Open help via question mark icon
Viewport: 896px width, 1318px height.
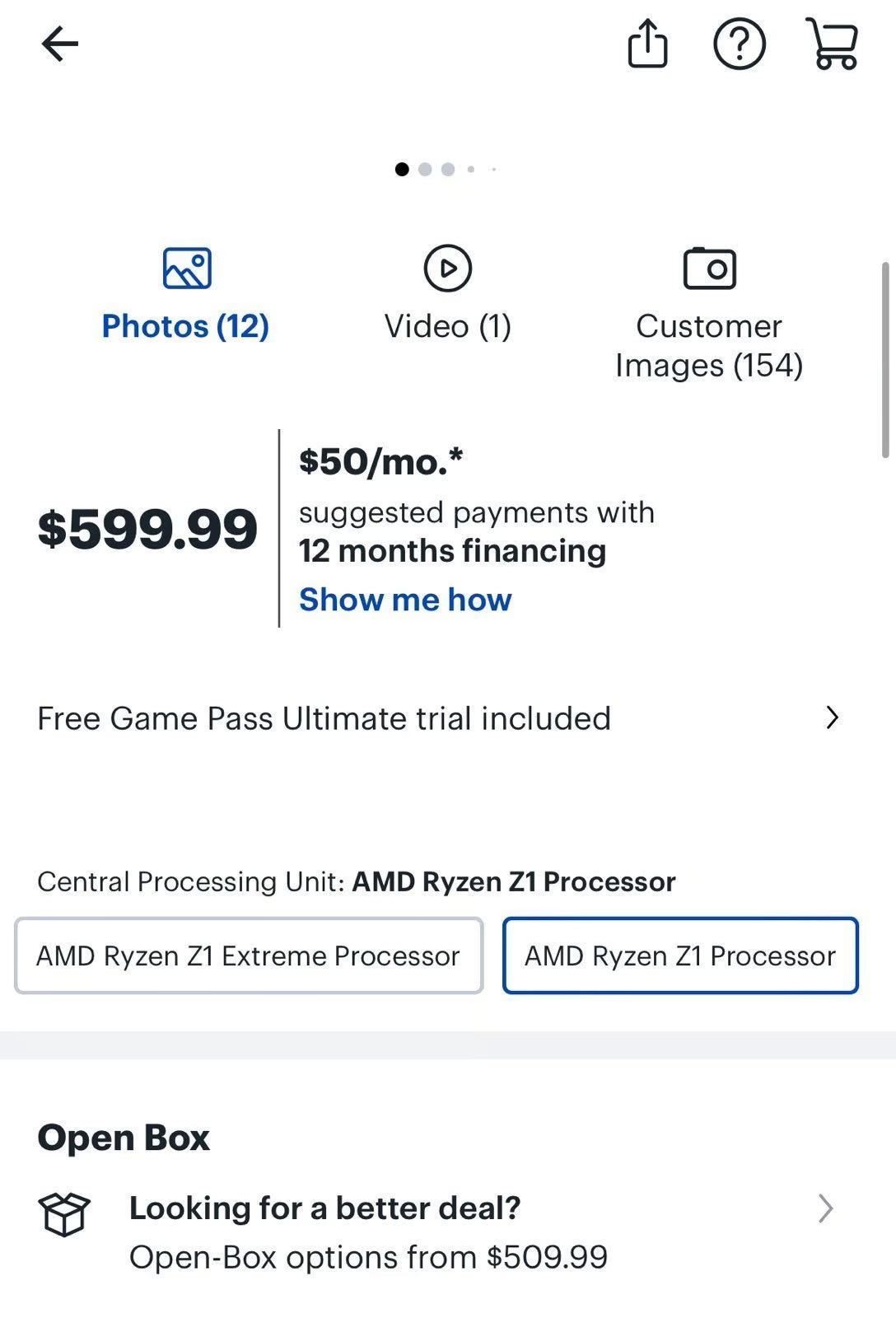coord(739,44)
